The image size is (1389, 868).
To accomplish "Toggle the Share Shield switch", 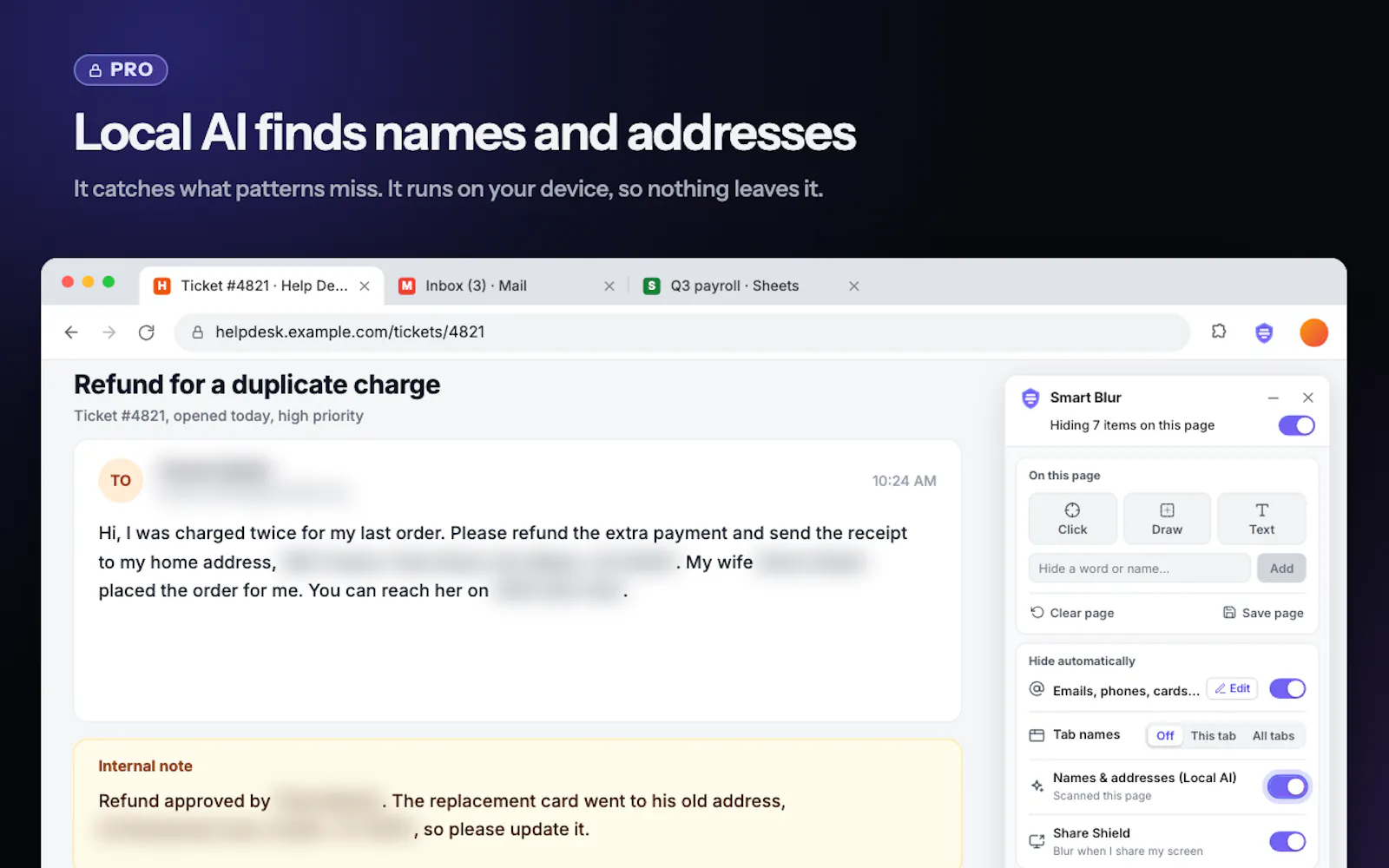I will pos(1287,841).
